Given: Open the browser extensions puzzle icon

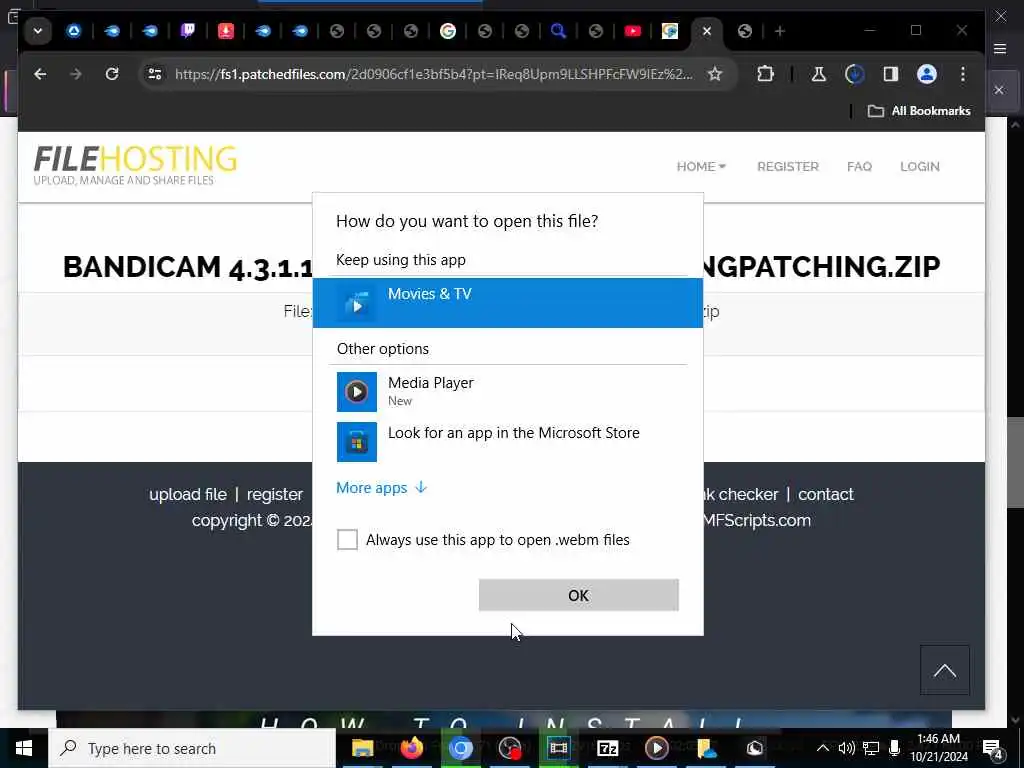Looking at the screenshot, I should tap(765, 74).
